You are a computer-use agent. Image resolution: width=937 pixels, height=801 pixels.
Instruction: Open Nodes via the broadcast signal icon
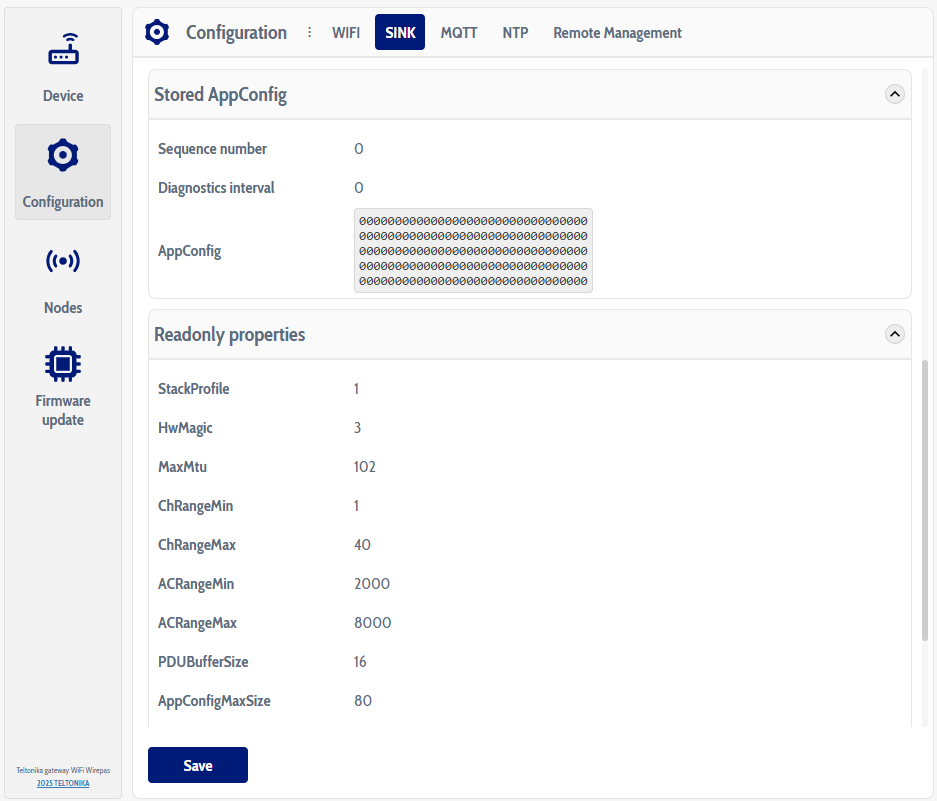tap(63, 262)
